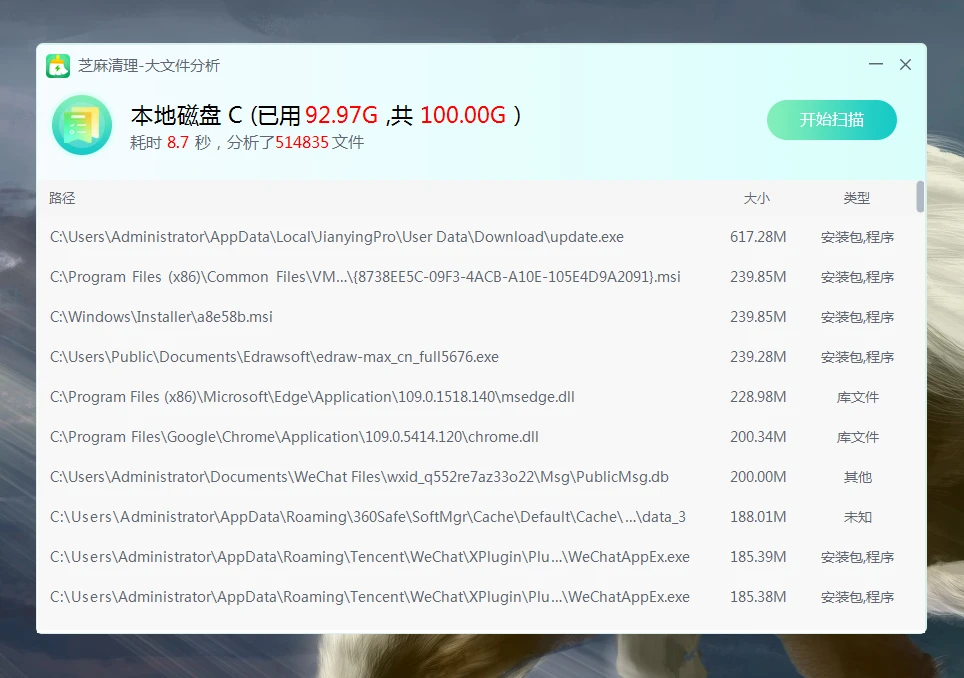The image size is (964, 678).
Task: Select the a8e58b.msi file row
Action: [161, 317]
